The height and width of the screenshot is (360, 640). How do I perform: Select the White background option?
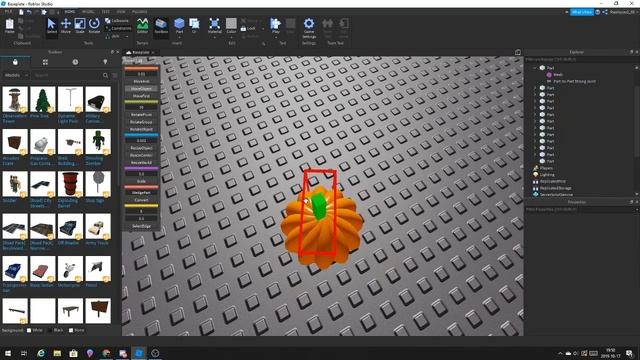pos(35,330)
